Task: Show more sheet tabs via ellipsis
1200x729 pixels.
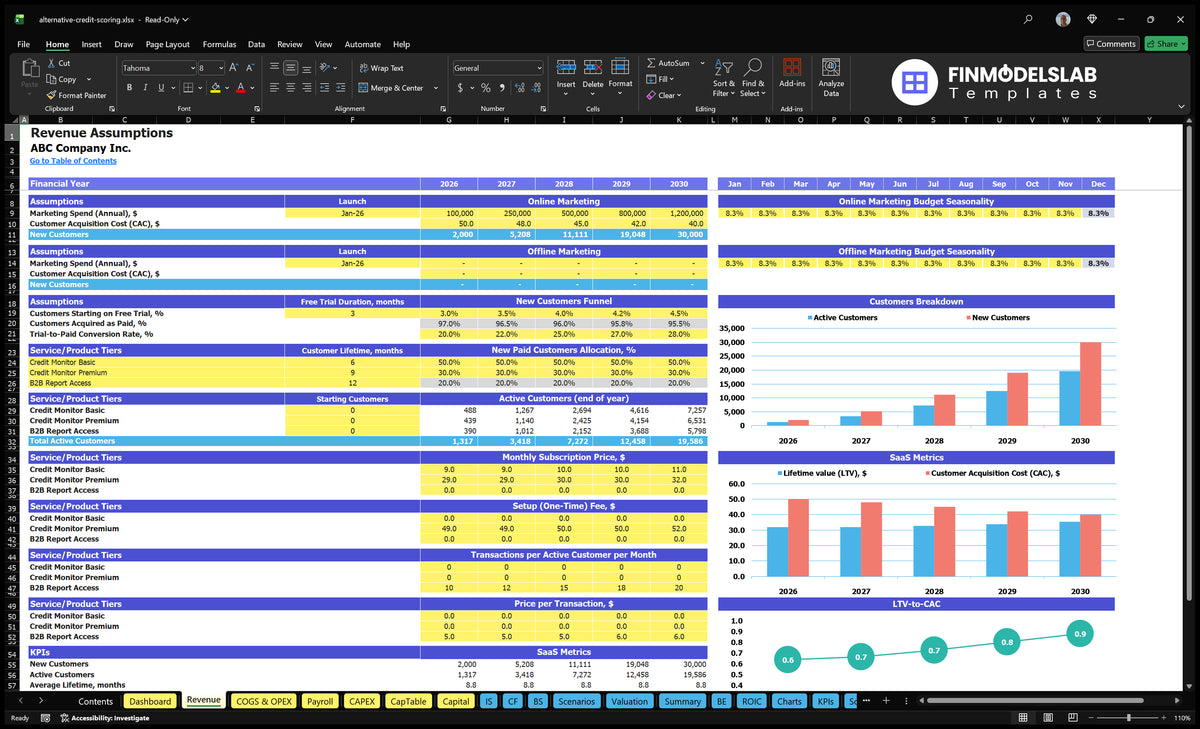Action: click(867, 701)
